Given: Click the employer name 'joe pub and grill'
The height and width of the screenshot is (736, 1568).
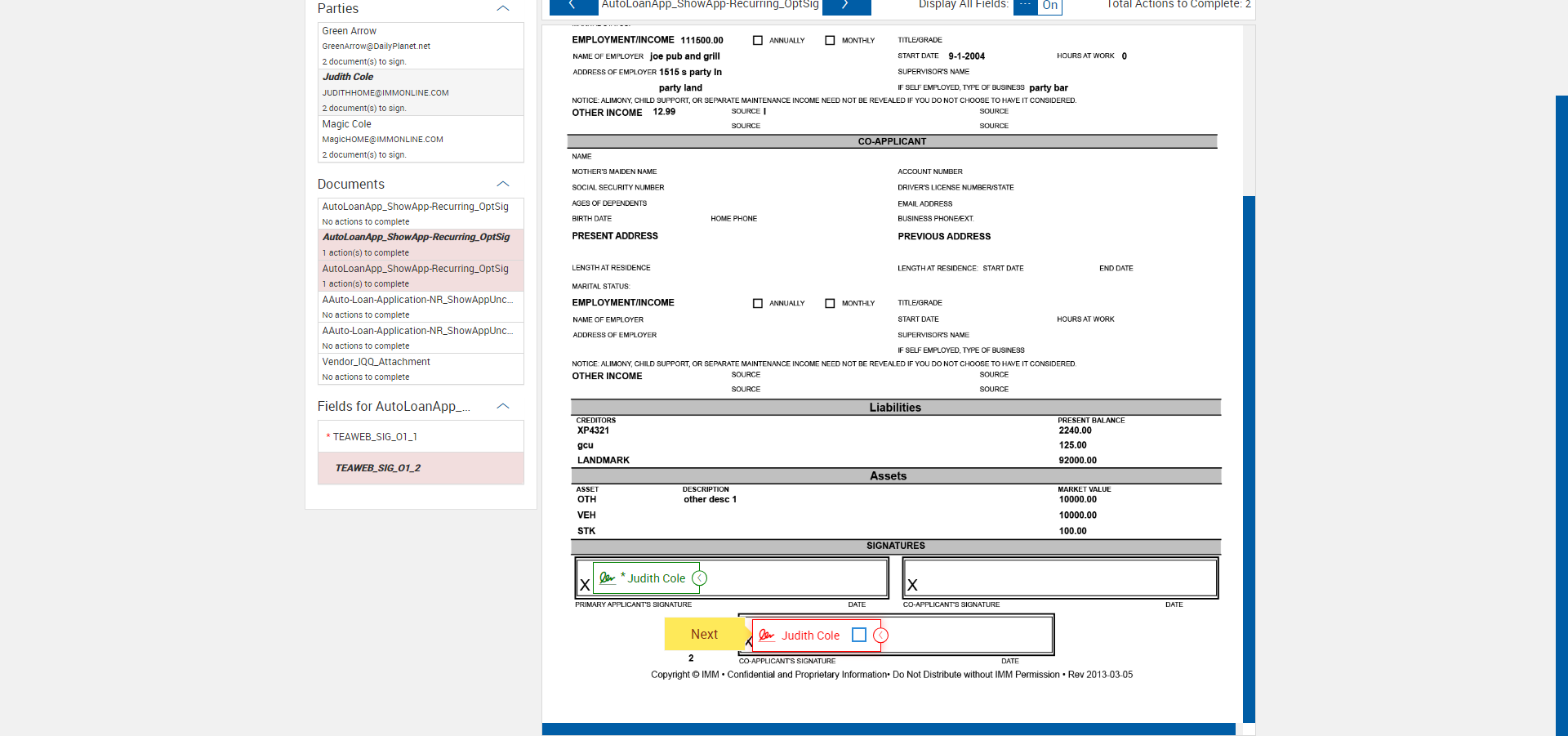Looking at the screenshot, I should [684, 56].
